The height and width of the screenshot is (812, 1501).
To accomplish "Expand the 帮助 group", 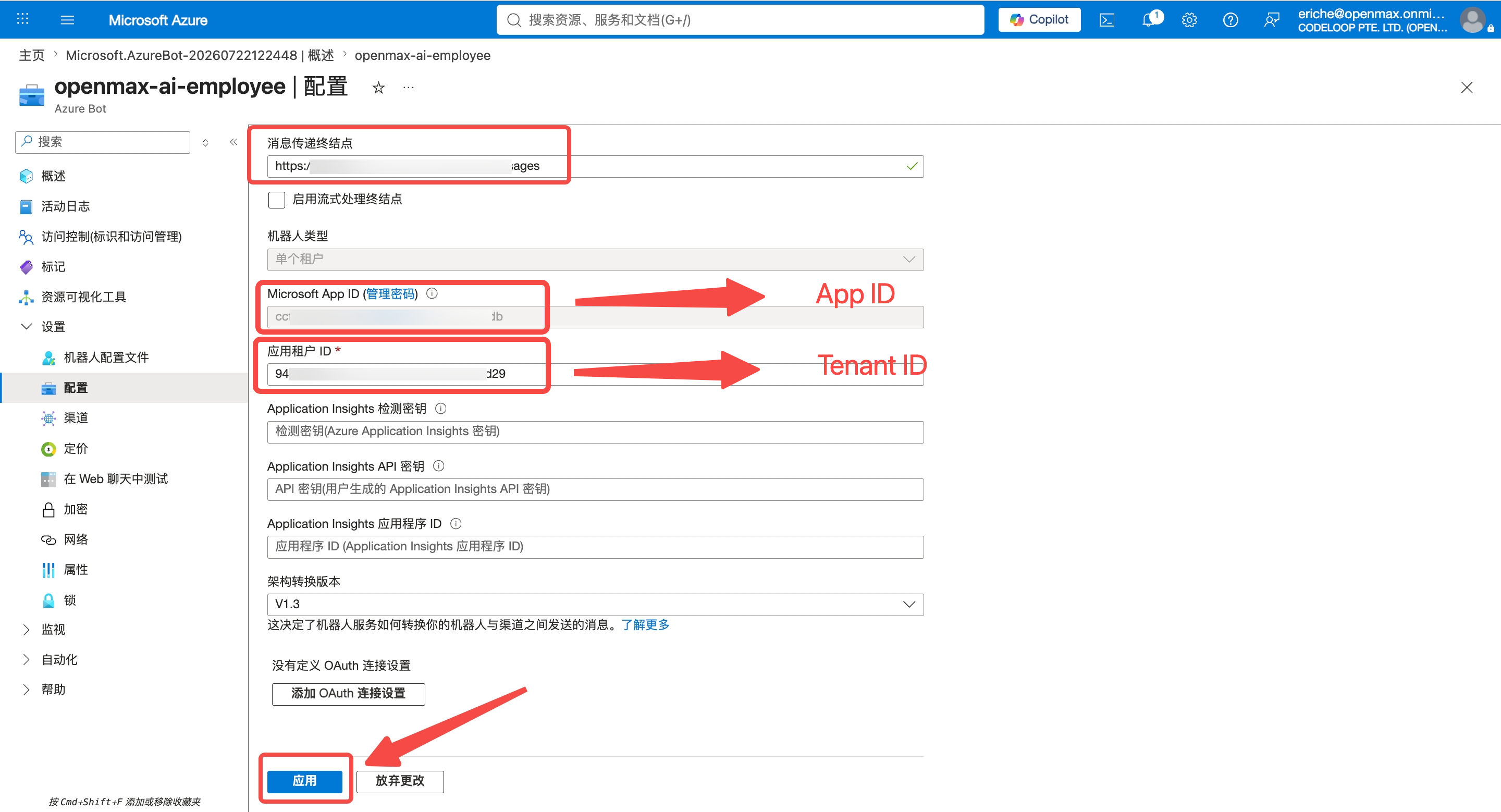I will [x=26, y=690].
